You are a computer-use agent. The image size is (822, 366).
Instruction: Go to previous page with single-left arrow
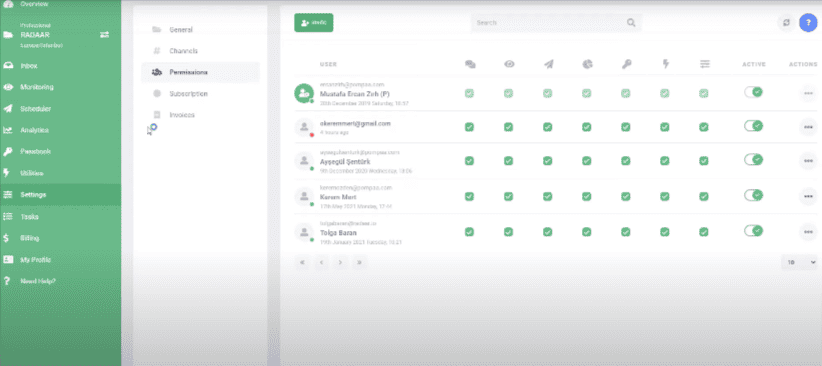point(321,262)
